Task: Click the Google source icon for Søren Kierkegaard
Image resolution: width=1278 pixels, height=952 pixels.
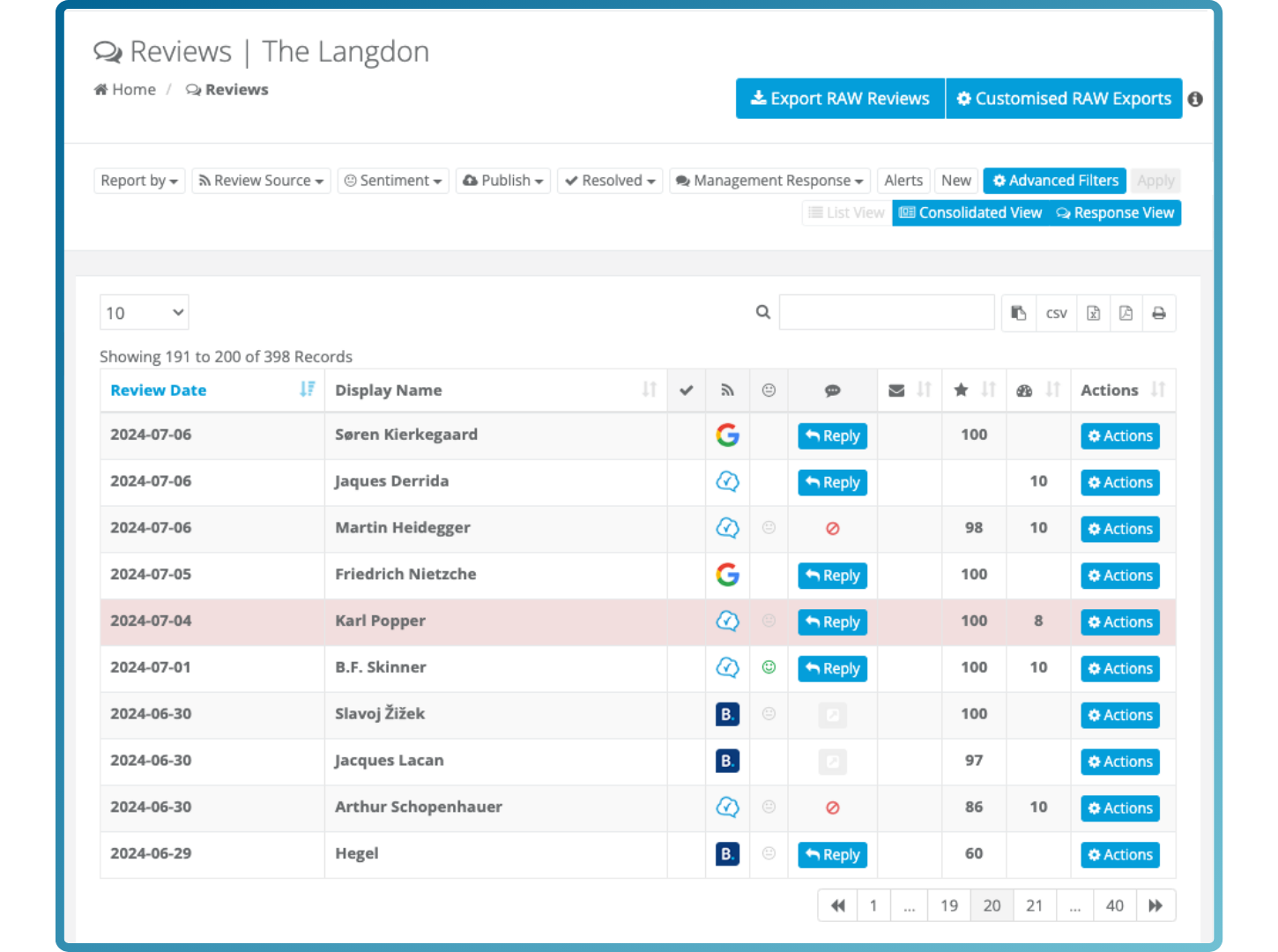Action: click(x=727, y=435)
